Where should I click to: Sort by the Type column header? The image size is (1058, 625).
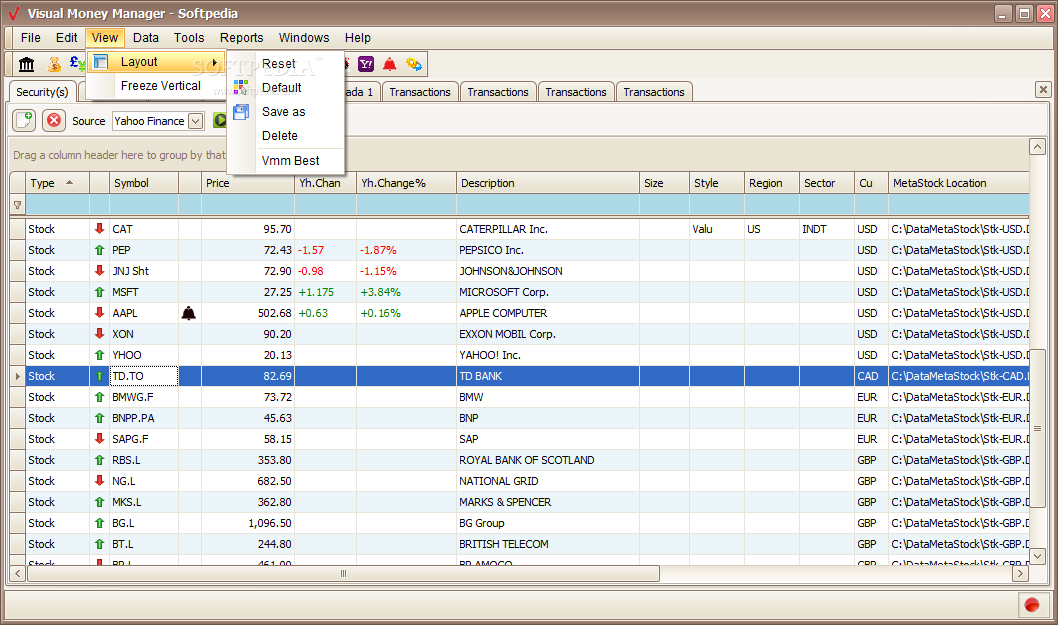(x=57, y=183)
